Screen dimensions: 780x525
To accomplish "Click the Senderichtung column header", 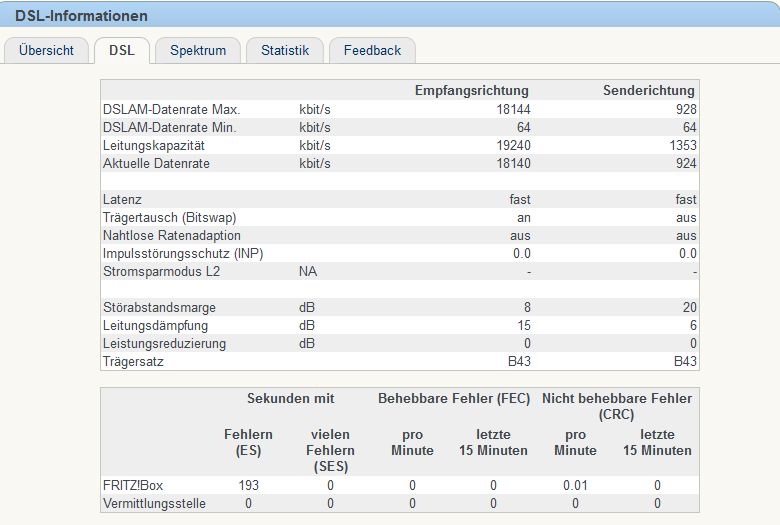I will click(649, 91).
